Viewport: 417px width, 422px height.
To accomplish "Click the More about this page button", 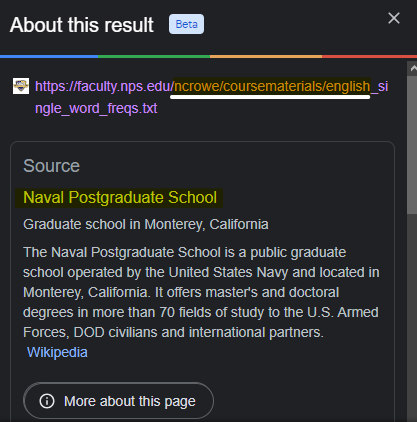I will pyautogui.click(x=118, y=401).
